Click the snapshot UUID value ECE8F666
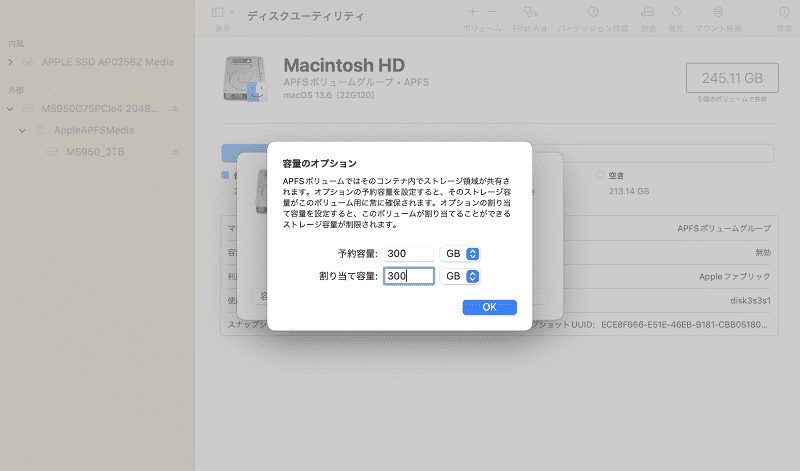800x471 pixels. [x=684, y=325]
